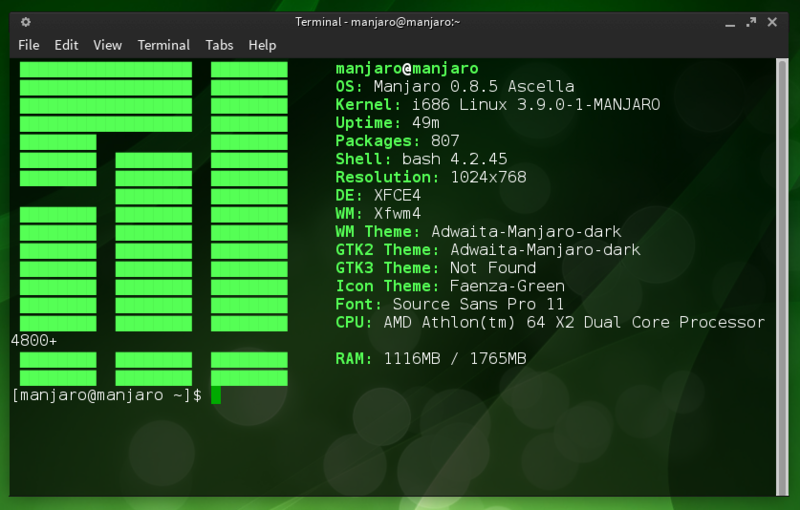Screen dimensions: 800x510
Task: Open the View menu
Action: (108, 45)
